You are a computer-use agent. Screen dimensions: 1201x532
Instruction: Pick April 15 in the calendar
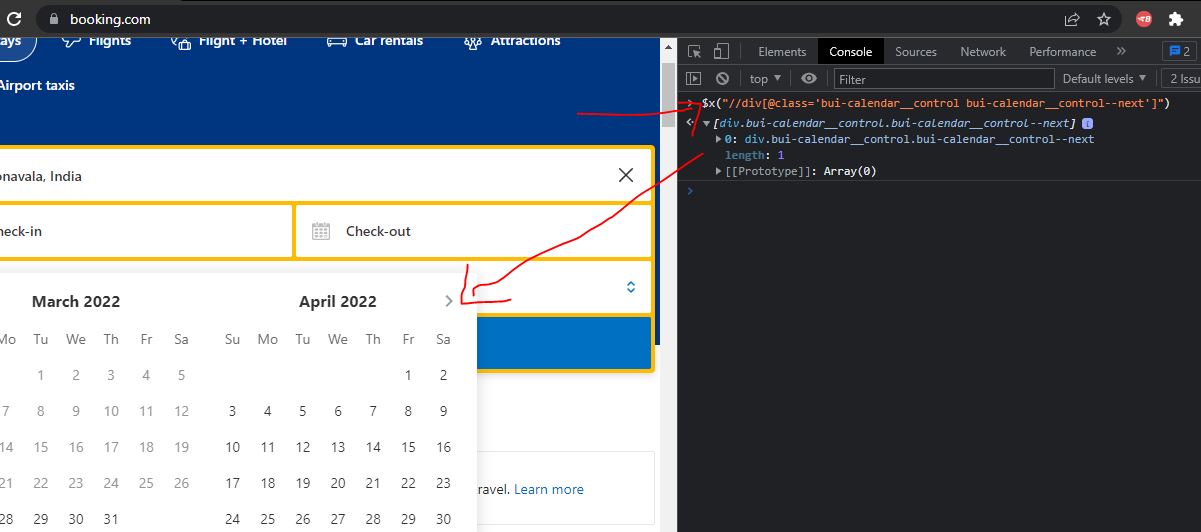pos(408,447)
